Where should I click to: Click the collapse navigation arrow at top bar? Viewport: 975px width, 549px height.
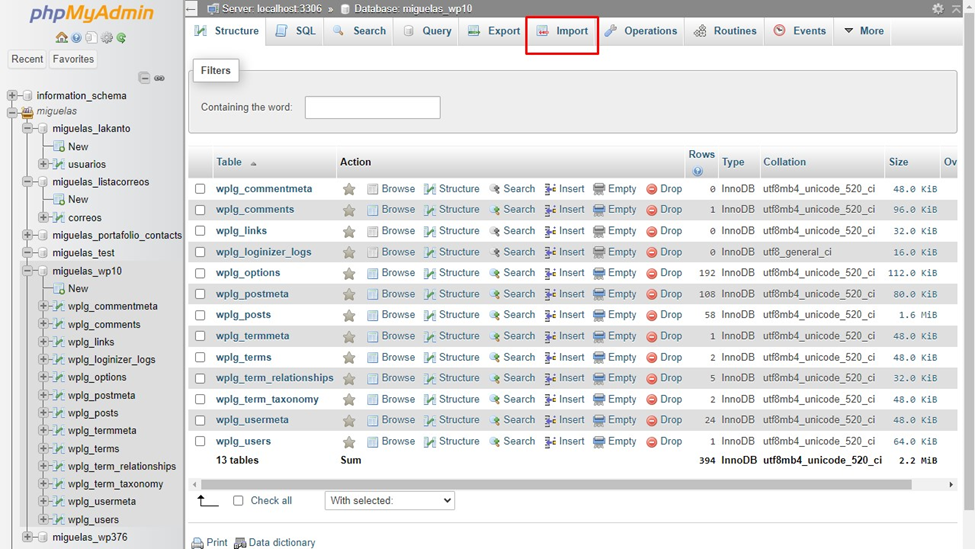tap(192, 9)
